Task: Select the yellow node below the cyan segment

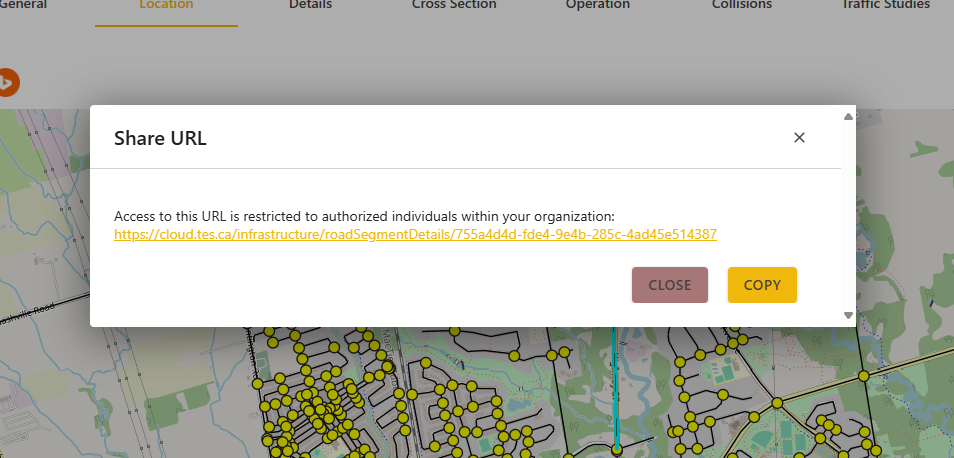Action: (x=617, y=450)
